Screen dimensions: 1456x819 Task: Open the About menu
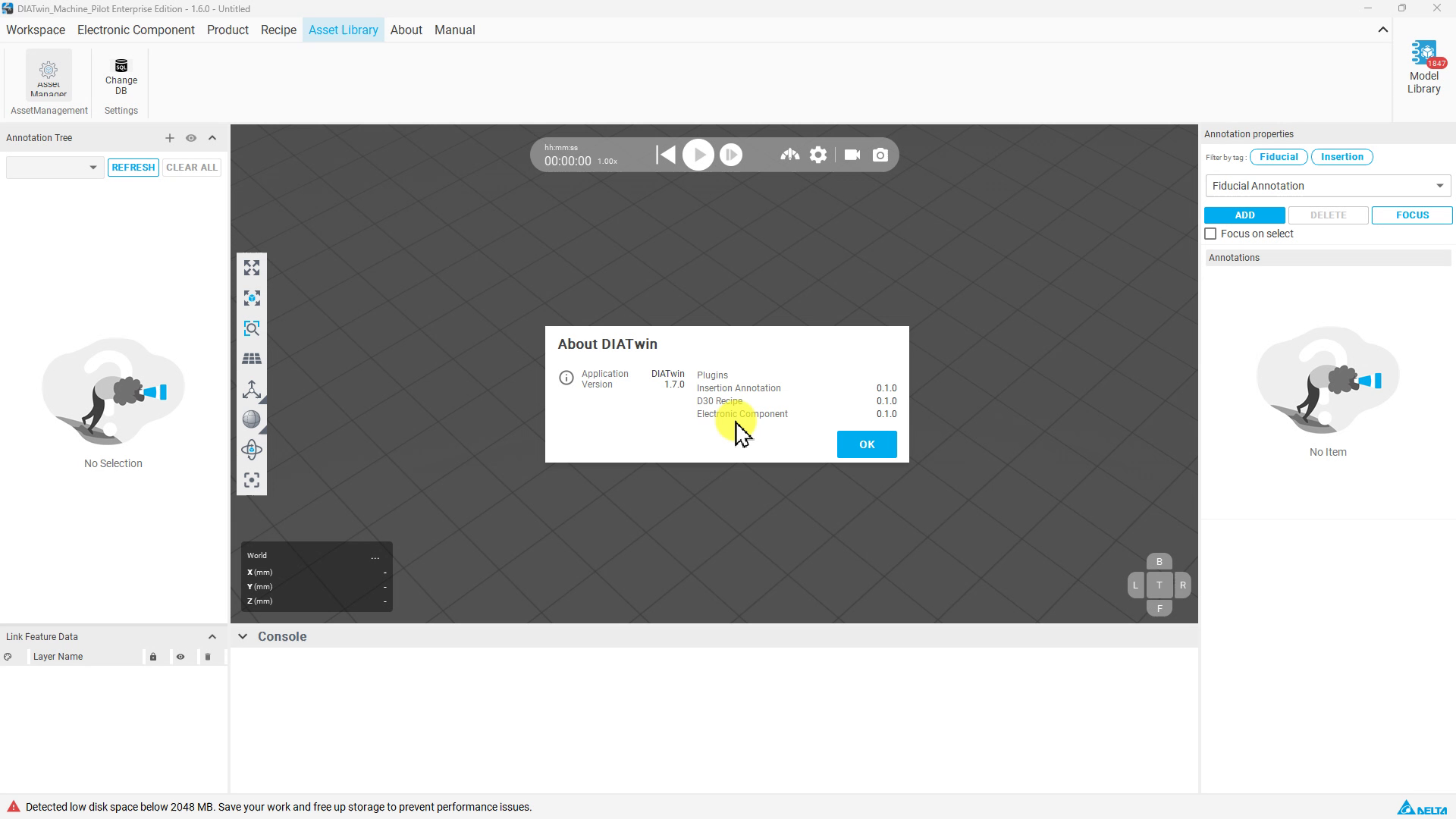[x=406, y=30]
